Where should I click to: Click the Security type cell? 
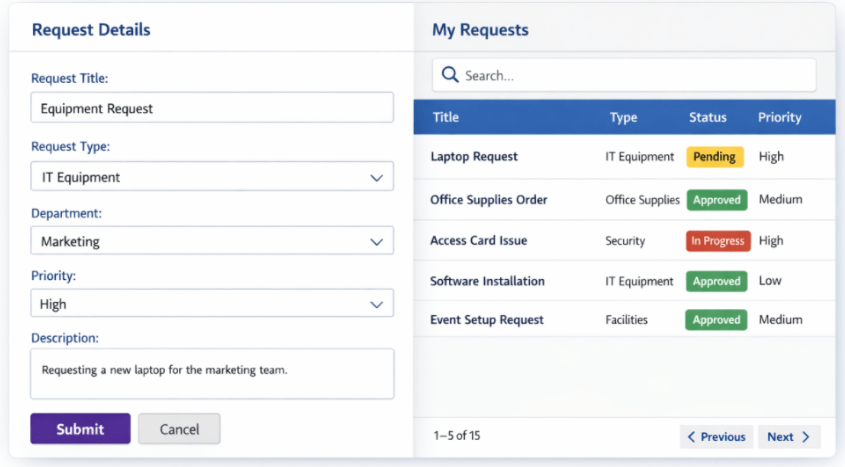pos(625,241)
